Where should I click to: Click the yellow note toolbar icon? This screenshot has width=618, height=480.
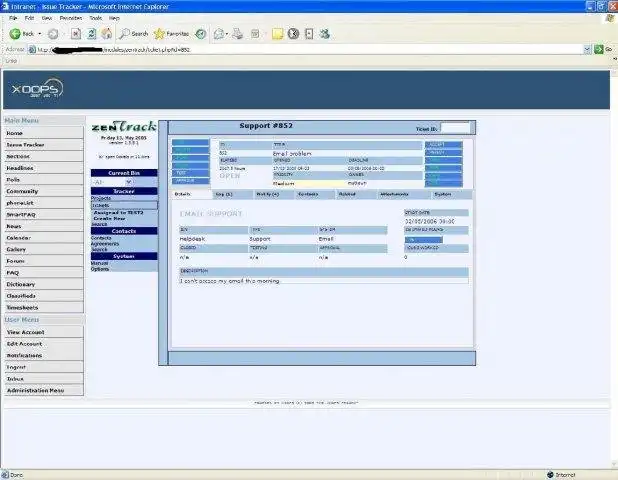click(277, 34)
